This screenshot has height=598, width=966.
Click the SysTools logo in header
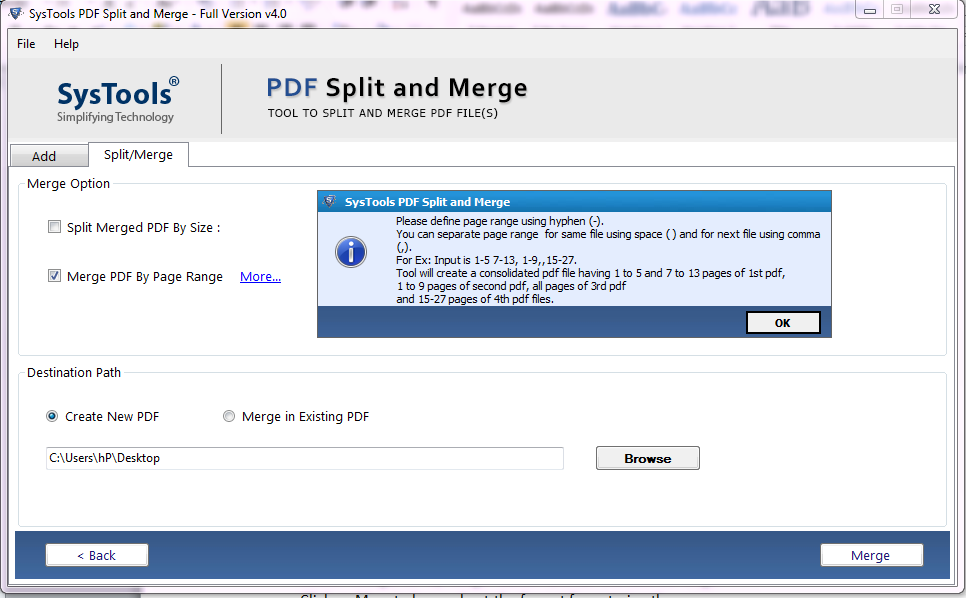point(116,100)
